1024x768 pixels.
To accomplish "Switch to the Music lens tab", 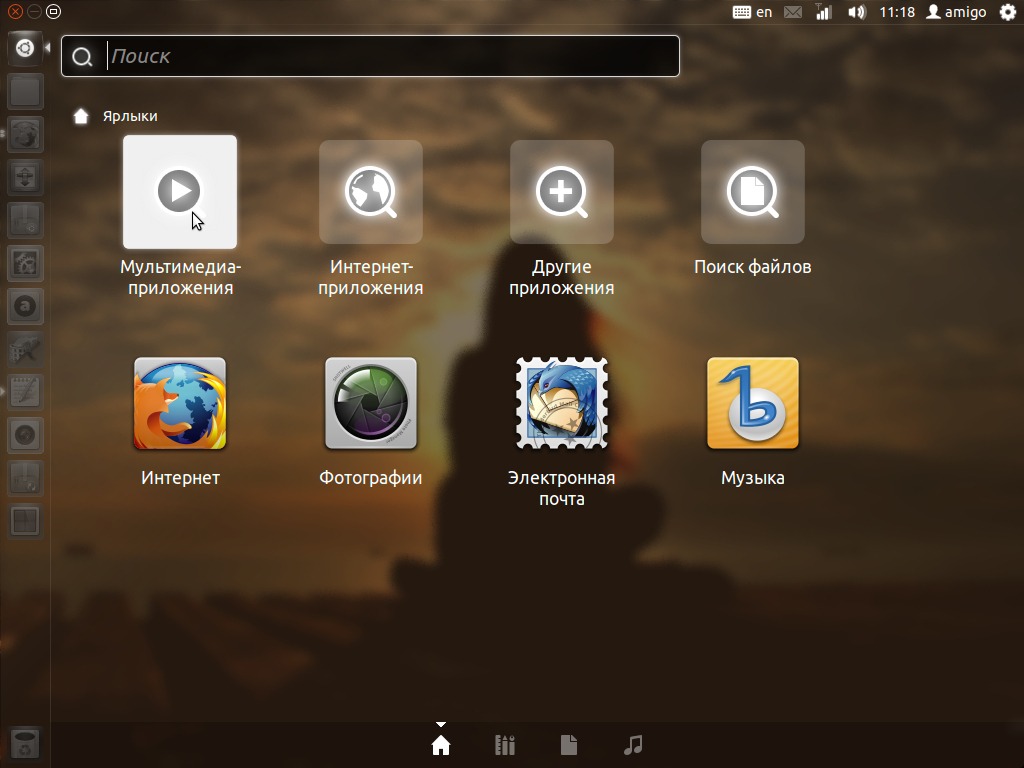I will [x=633, y=744].
